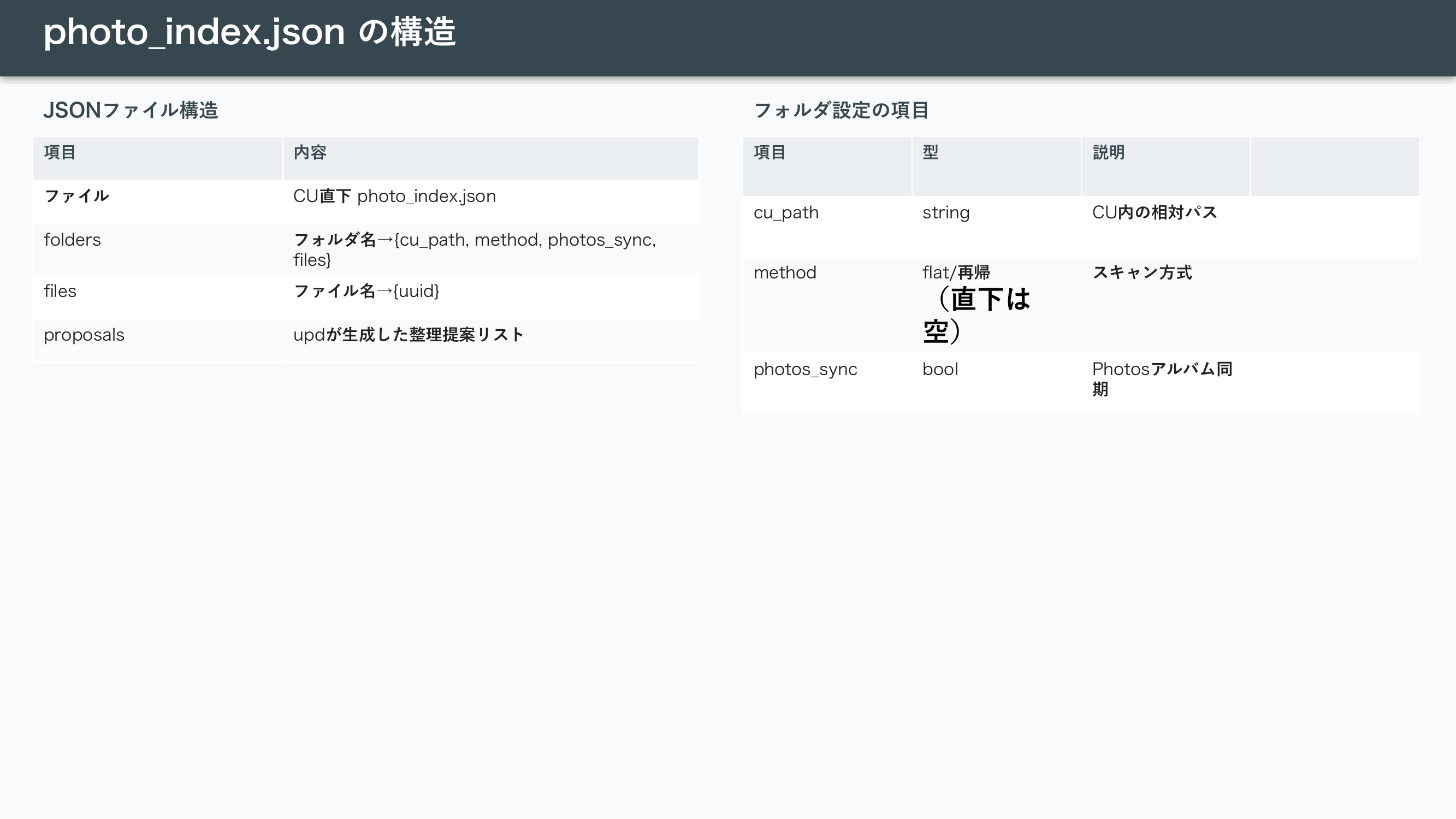Click the '内容' column header in left table
Screen dimensions: 1456x819
point(310,153)
